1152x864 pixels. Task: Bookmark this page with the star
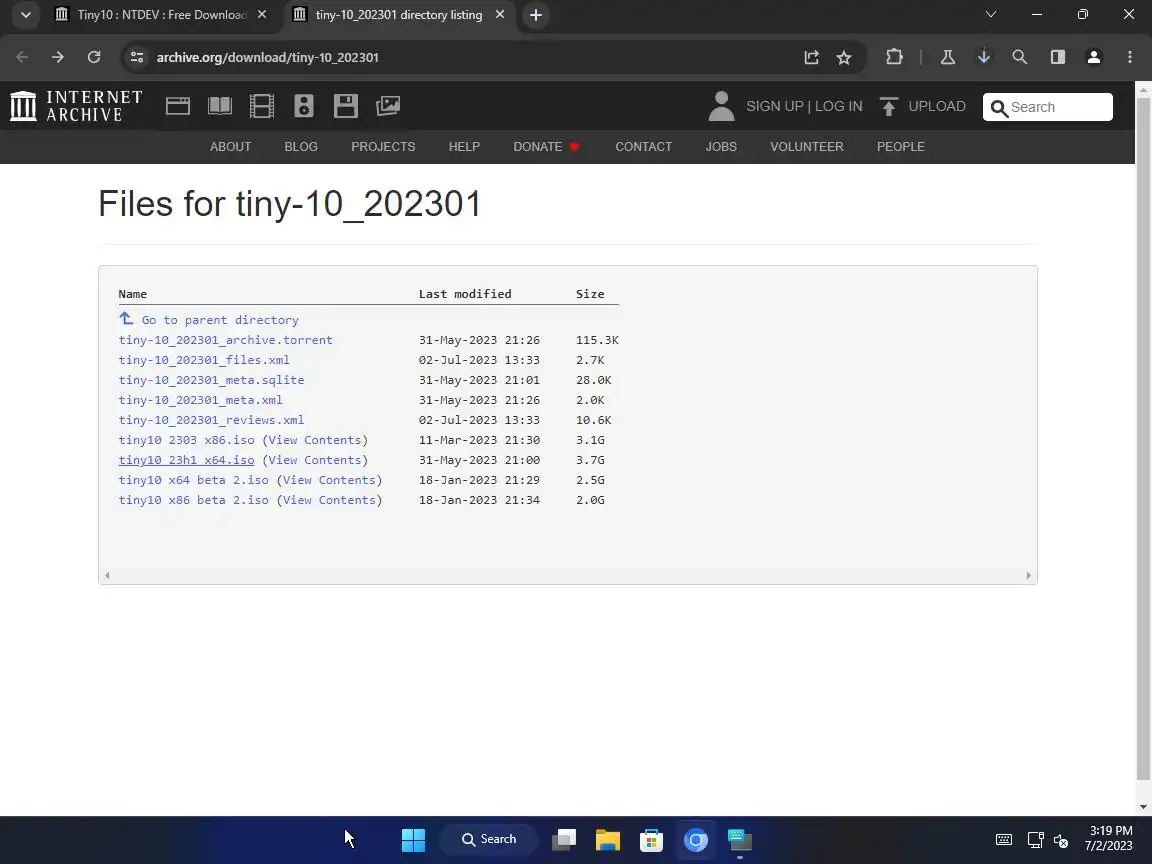(843, 57)
